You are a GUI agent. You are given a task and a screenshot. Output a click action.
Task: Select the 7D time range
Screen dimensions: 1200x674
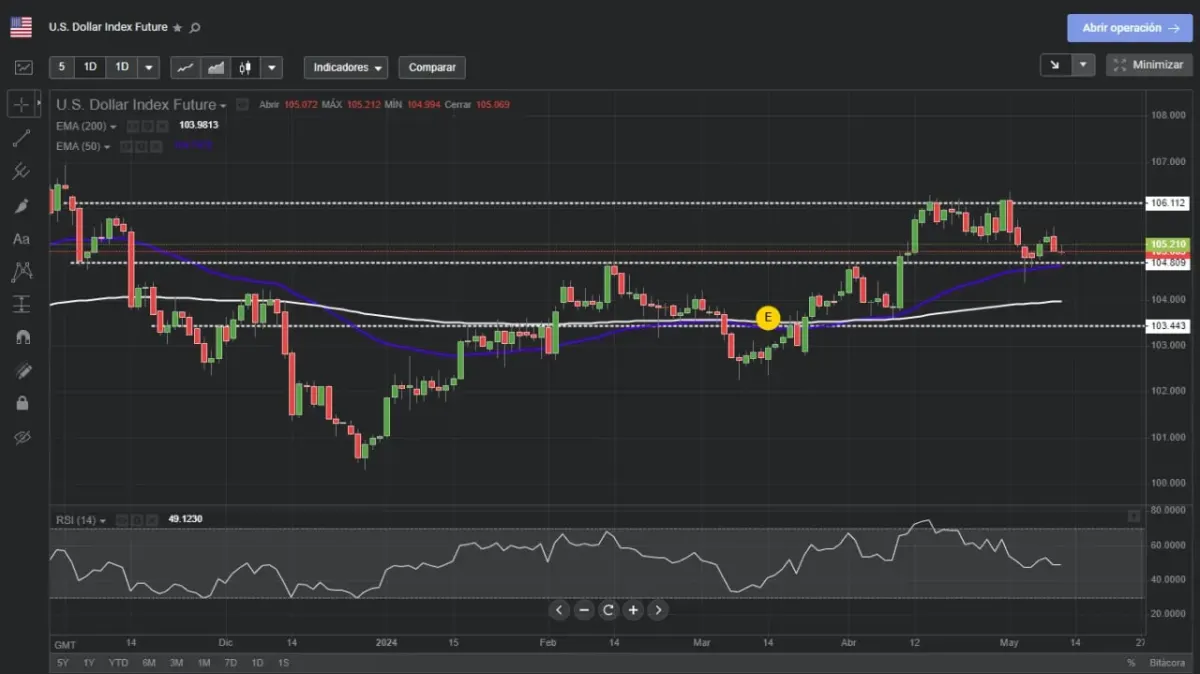[230, 663]
